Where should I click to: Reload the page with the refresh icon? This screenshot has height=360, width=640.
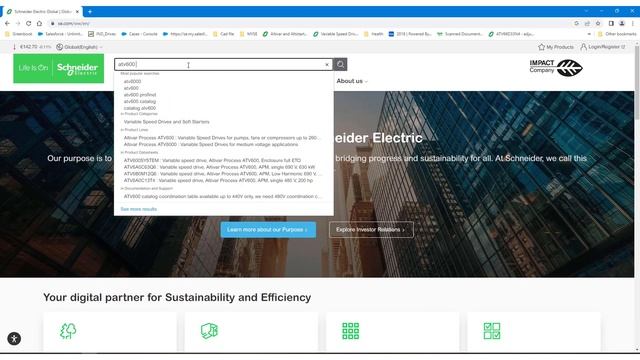point(28,24)
